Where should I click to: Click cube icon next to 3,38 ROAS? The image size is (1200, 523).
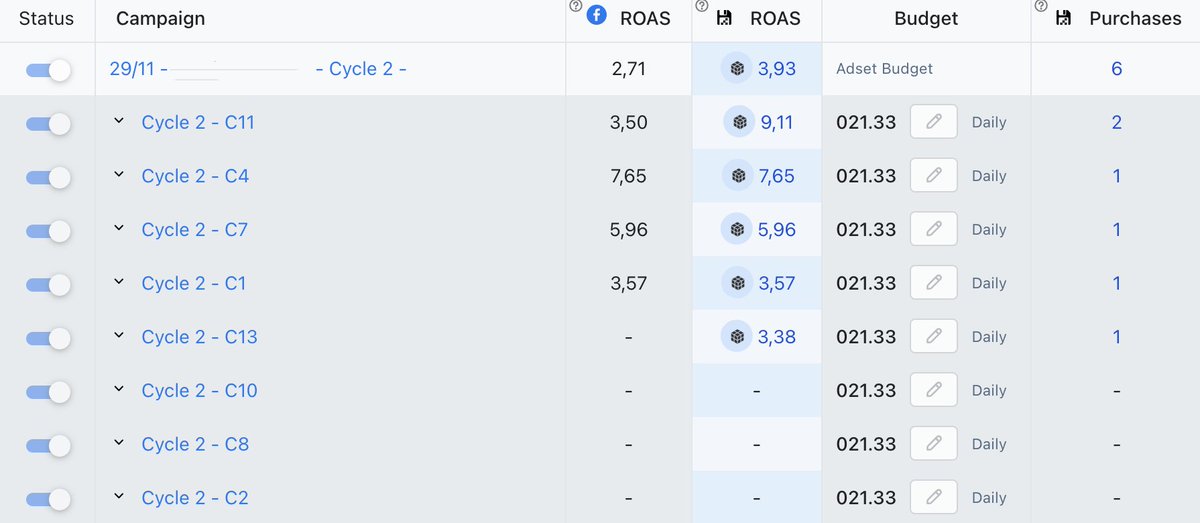pyautogui.click(x=737, y=337)
